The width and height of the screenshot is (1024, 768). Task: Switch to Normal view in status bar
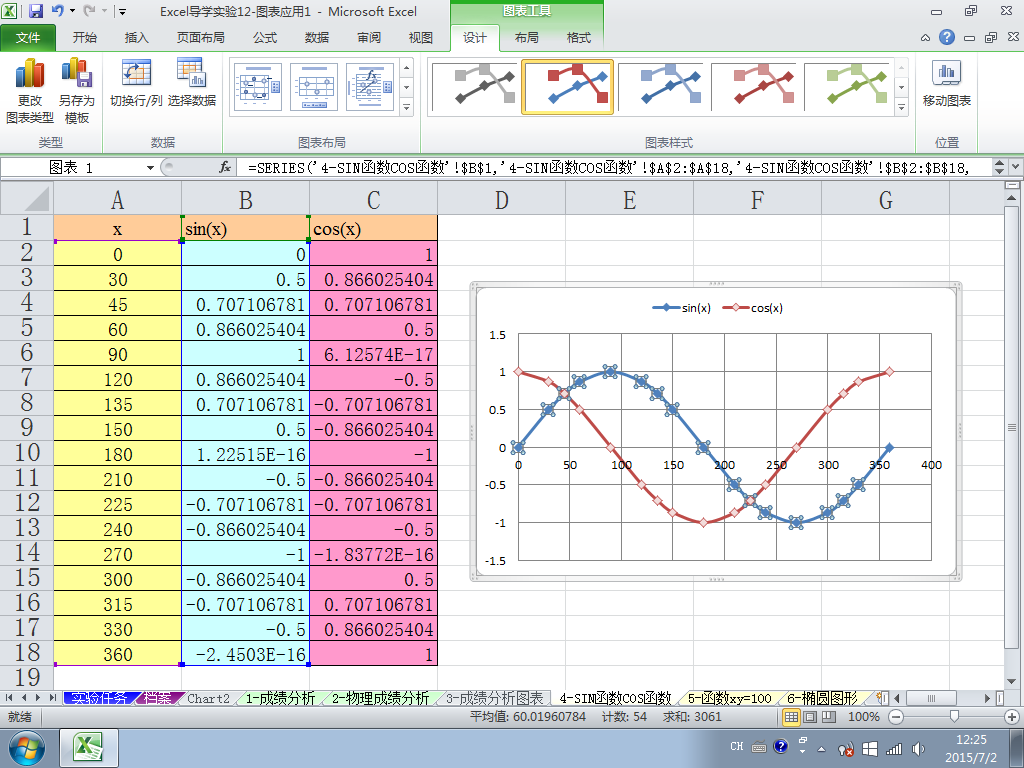pyautogui.click(x=791, y=717)
